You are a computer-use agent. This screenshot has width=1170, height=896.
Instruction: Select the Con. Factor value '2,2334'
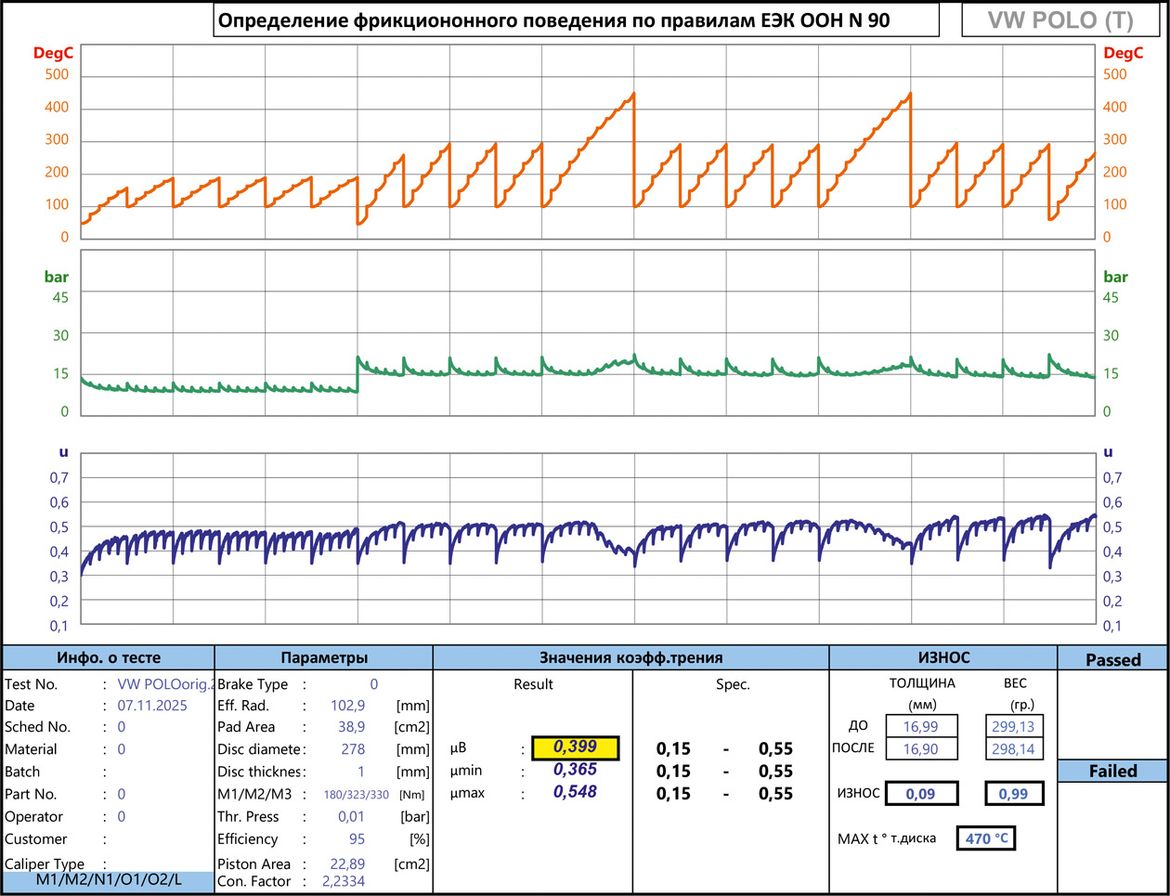343,881
